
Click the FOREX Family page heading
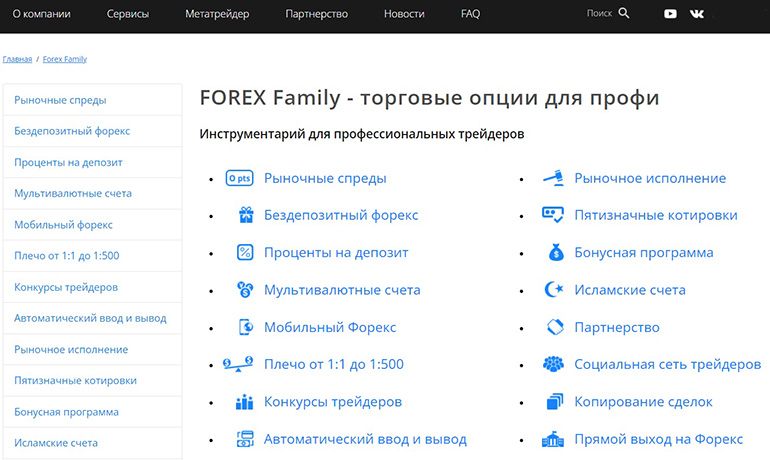click(429, 98)
